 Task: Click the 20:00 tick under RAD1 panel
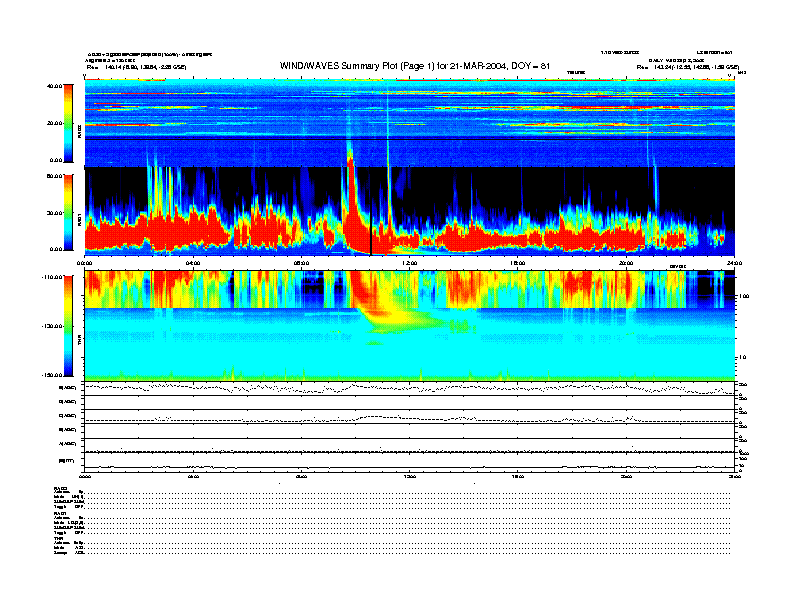(x=625, y=263)
